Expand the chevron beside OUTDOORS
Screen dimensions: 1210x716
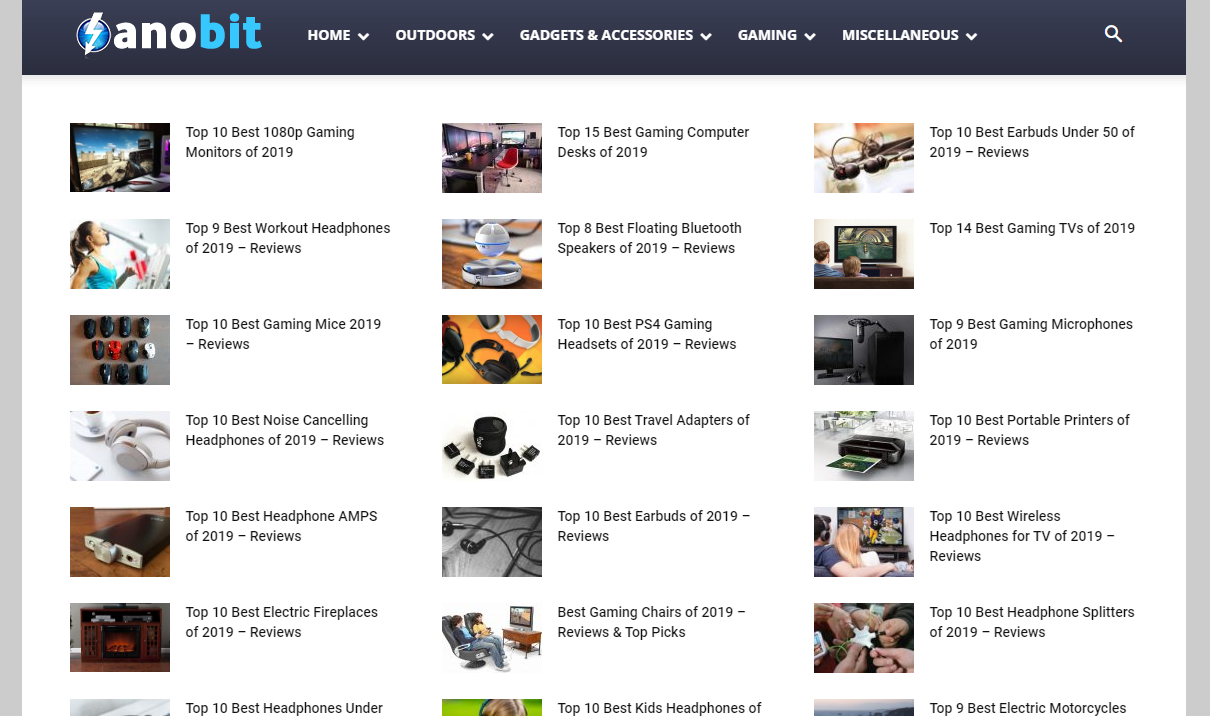click(x=488, y=37)
